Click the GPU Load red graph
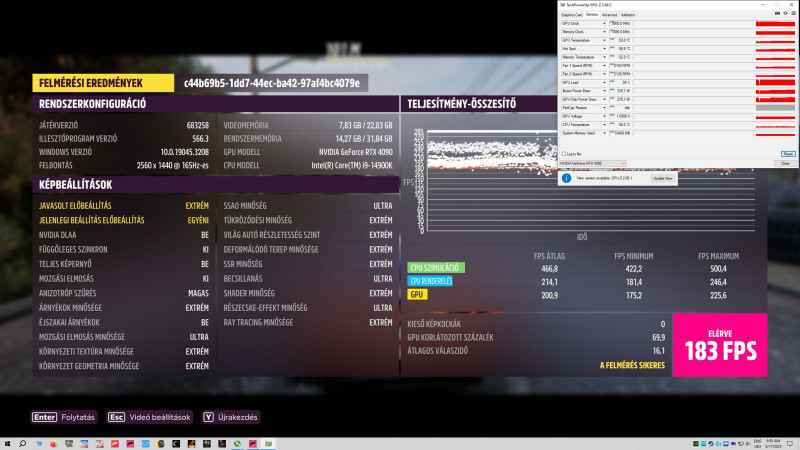The width and height of the screenshot is (800, 450). pyautogui.click(x=776, y=82)
